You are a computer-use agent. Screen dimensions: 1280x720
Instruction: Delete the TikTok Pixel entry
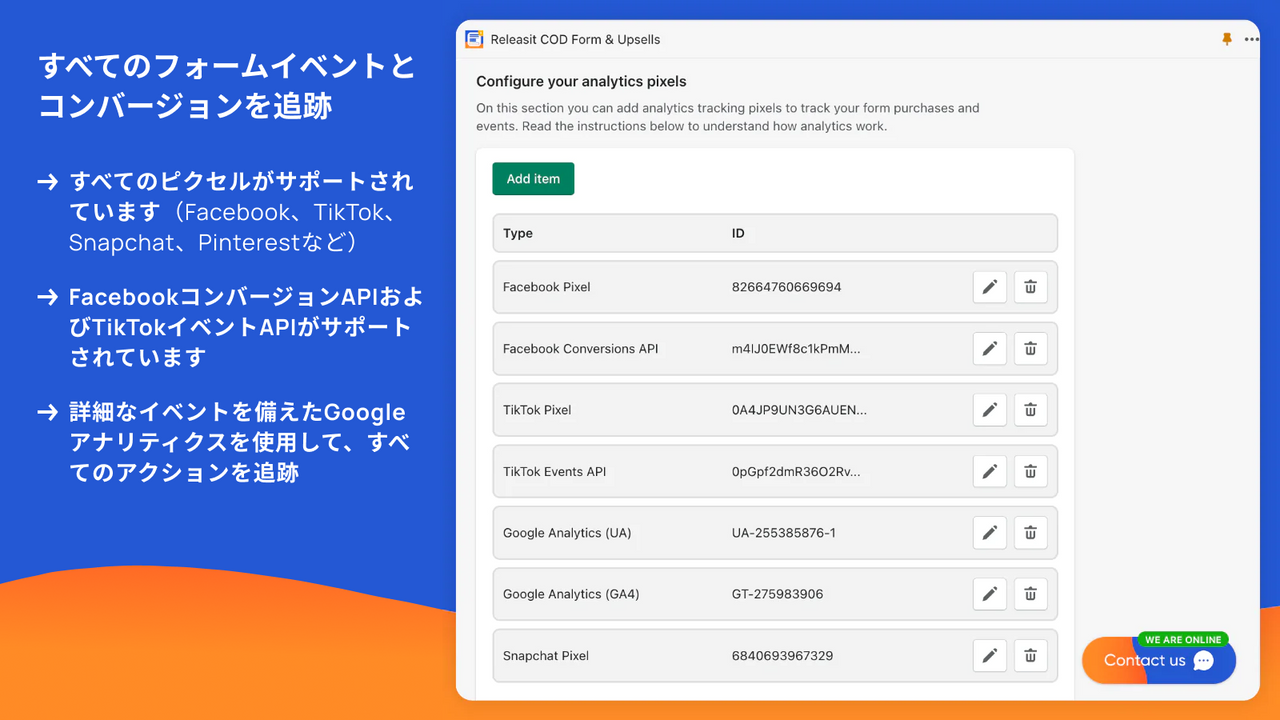(1030, 410)
